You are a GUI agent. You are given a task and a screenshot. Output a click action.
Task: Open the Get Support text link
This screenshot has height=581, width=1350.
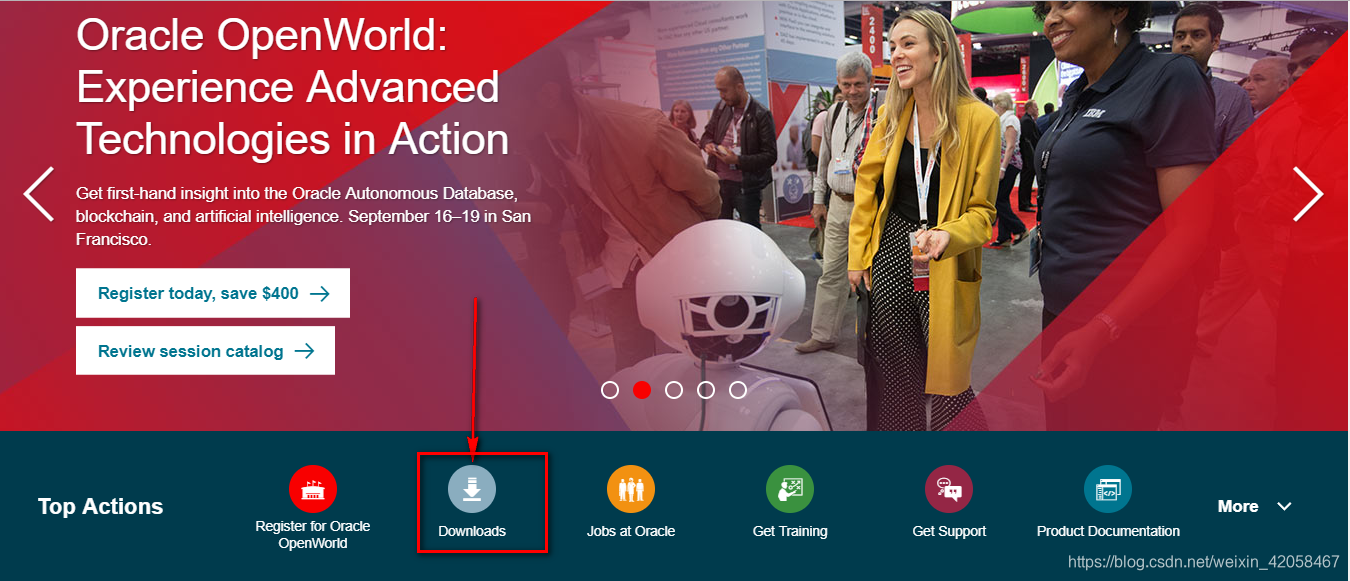coord(949,531)
